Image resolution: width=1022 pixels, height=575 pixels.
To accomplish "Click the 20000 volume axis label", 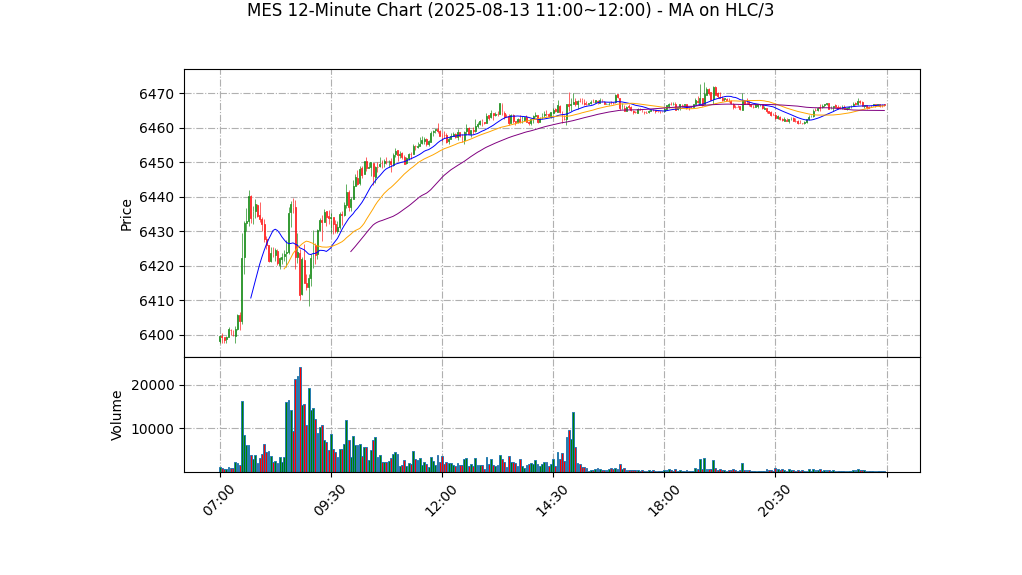I will click(153, 385).
